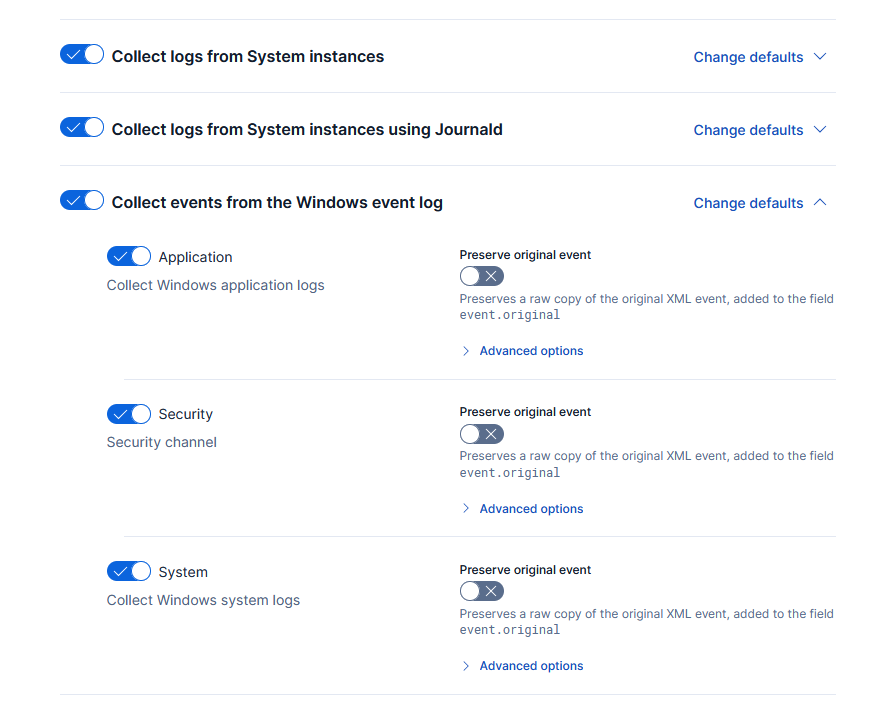Expand Advanced options under System
The width and height of the screenshot is (885, 701).
pyautogui.click(x=531, y=666)
